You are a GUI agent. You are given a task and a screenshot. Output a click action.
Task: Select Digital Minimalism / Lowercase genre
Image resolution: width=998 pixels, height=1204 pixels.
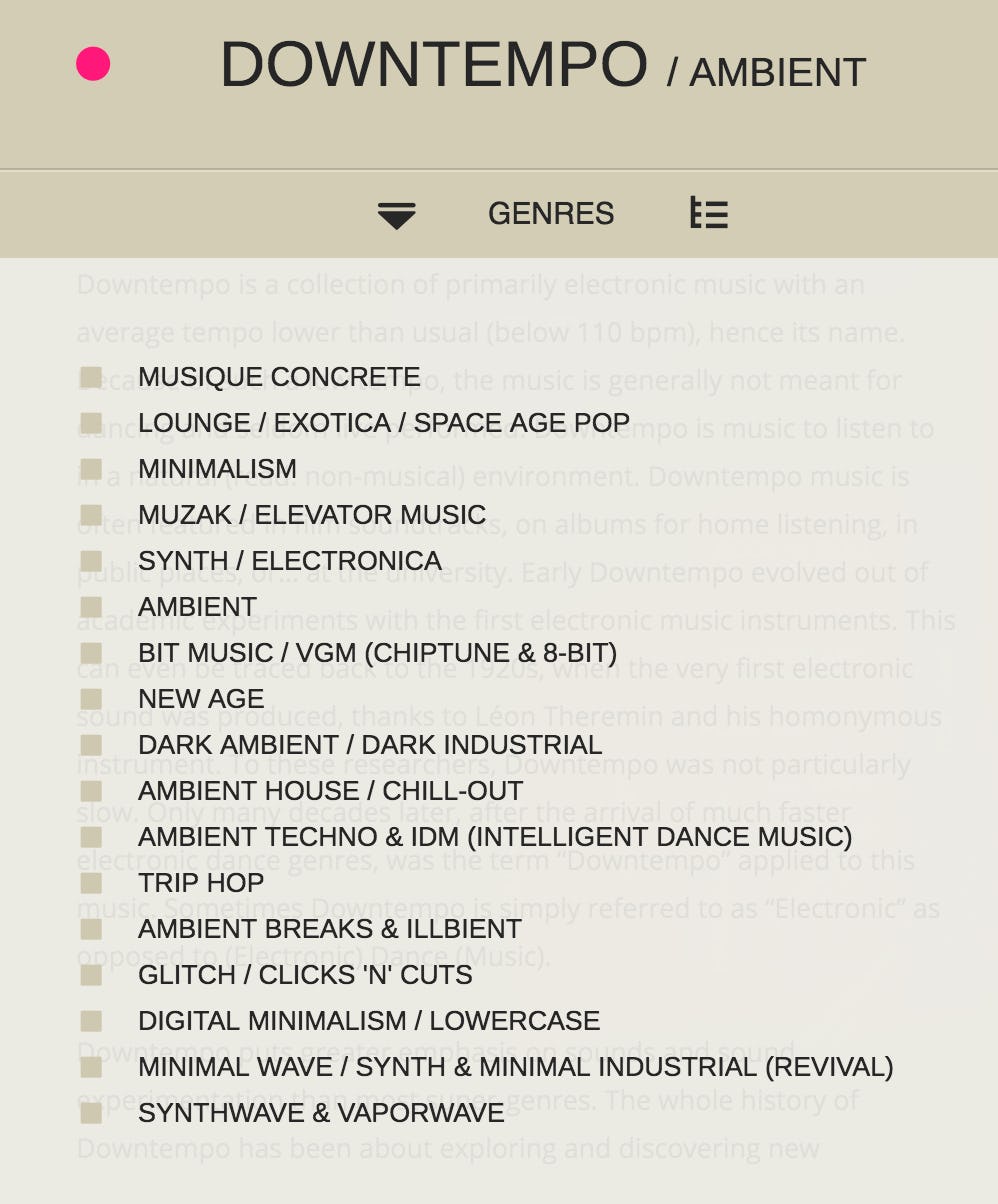[368, 1021]
